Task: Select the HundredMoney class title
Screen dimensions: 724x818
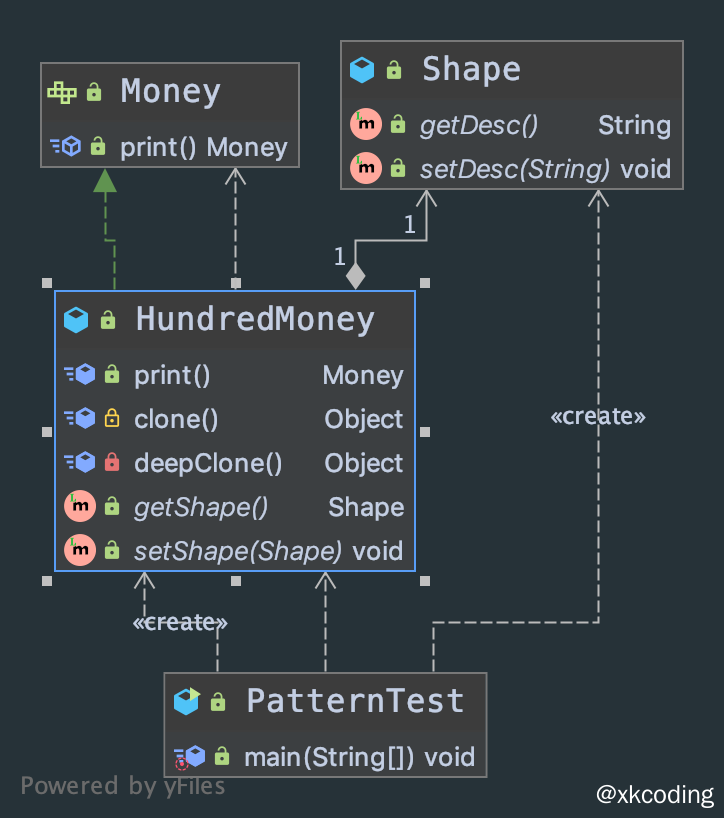Action: point(255,320)
